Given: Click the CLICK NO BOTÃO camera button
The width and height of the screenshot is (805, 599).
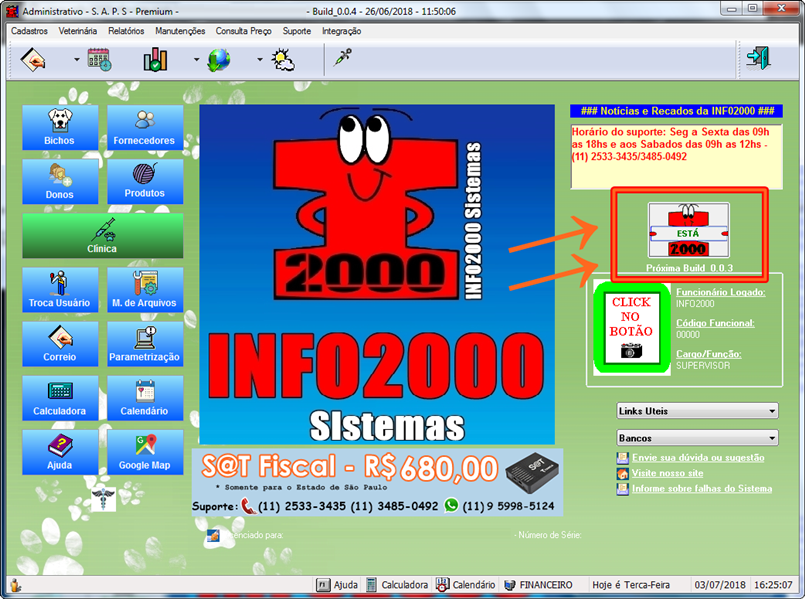Looking at the screenshot, I should tap(631, 328).
